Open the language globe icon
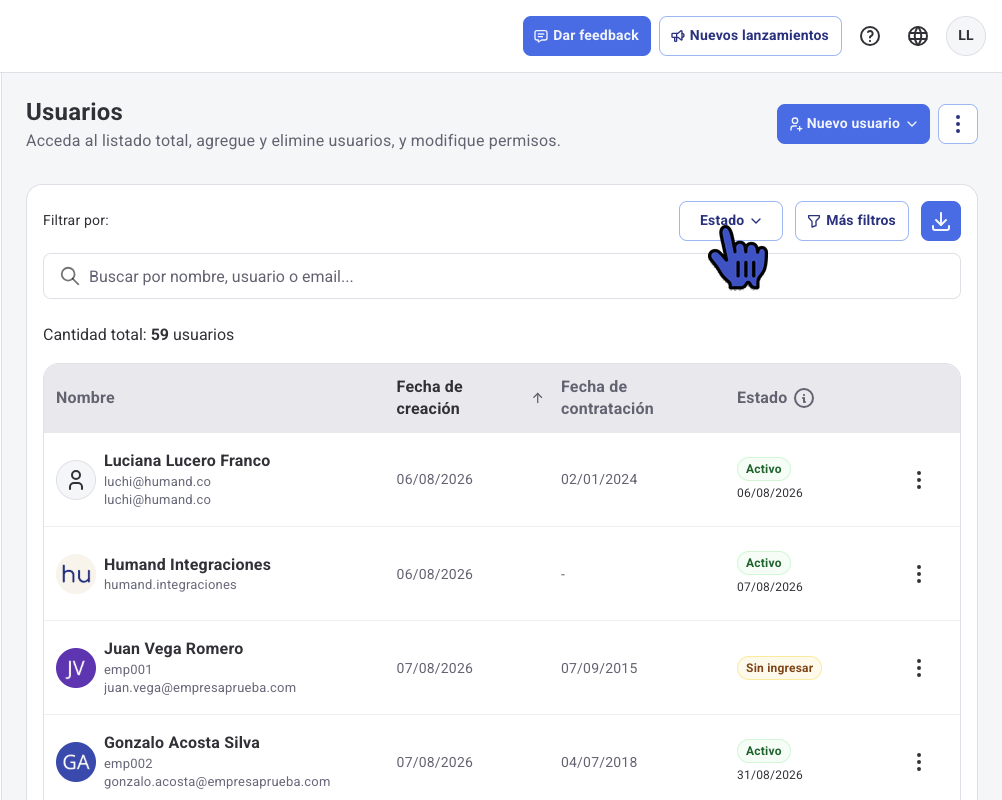Viewport: 1002px width, 800px height. pos(918,36)
